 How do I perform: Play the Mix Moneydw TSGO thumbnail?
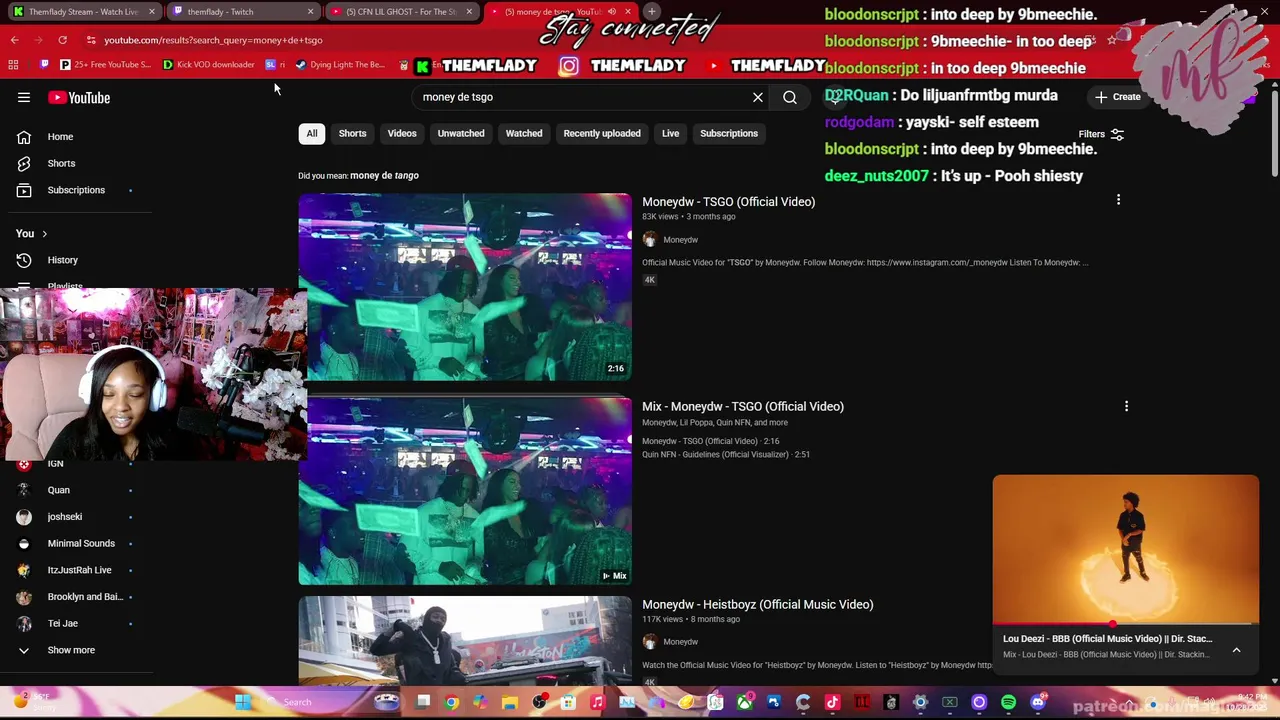465,491
